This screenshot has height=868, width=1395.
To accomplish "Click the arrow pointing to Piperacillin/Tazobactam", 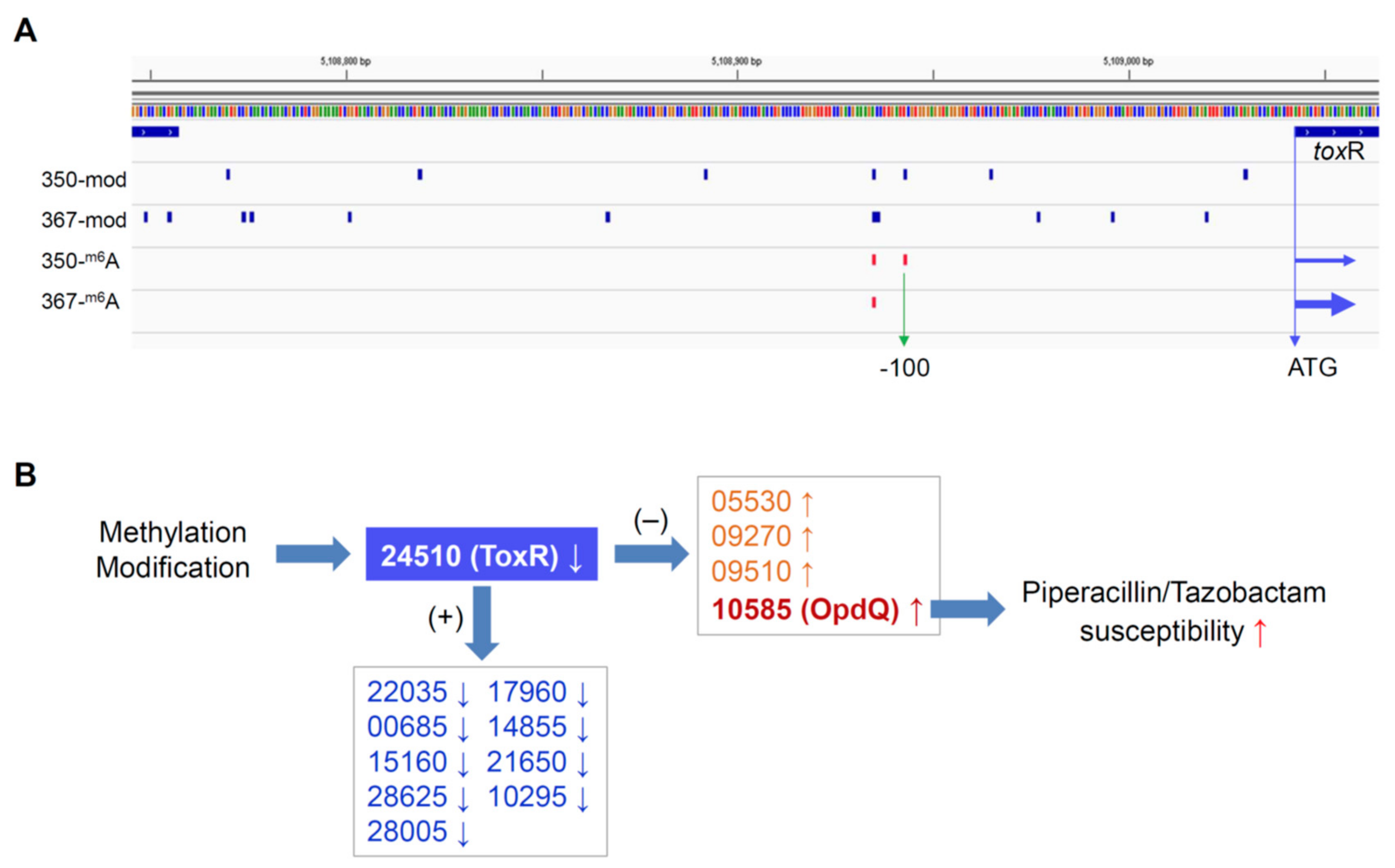I will pyautogui.click(x=968, y=609).
